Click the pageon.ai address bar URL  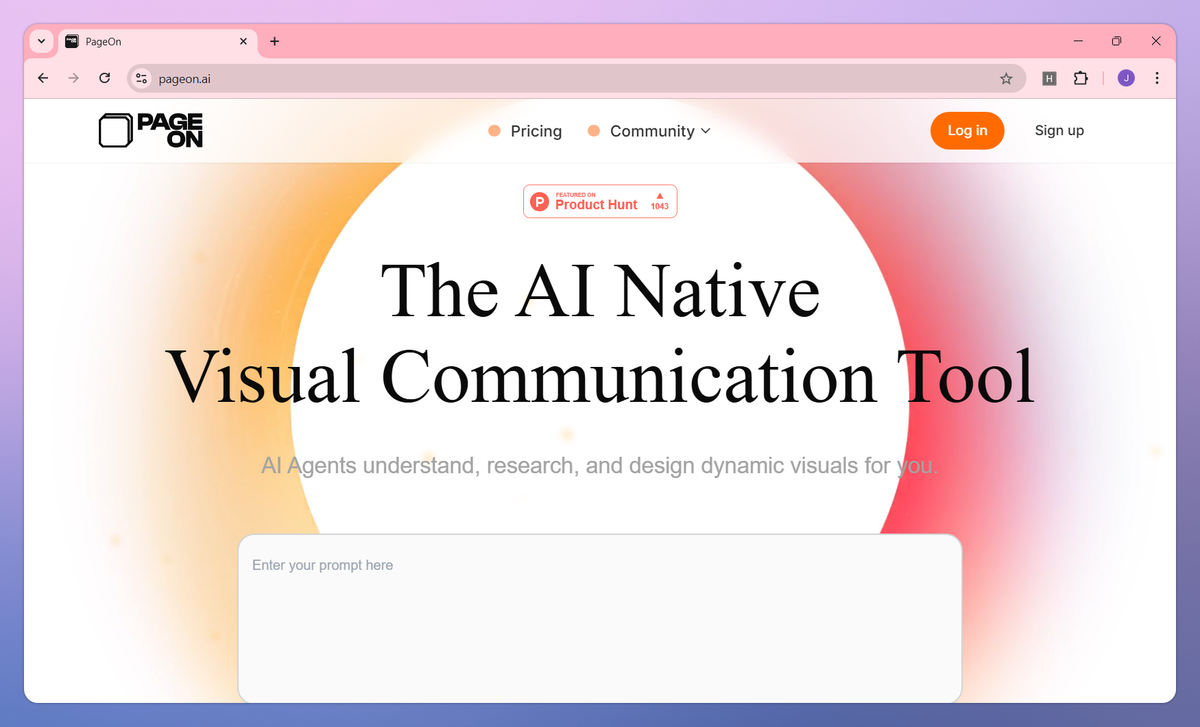tap(185, 79)
